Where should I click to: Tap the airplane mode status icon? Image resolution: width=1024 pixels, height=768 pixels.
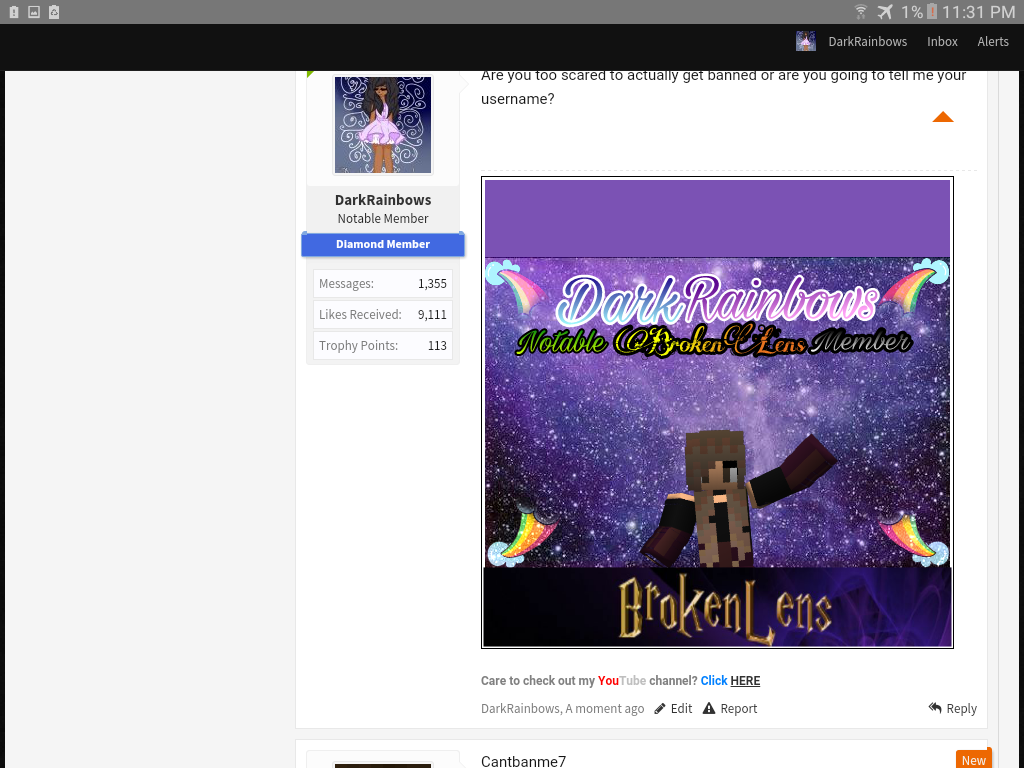point(885,12)
